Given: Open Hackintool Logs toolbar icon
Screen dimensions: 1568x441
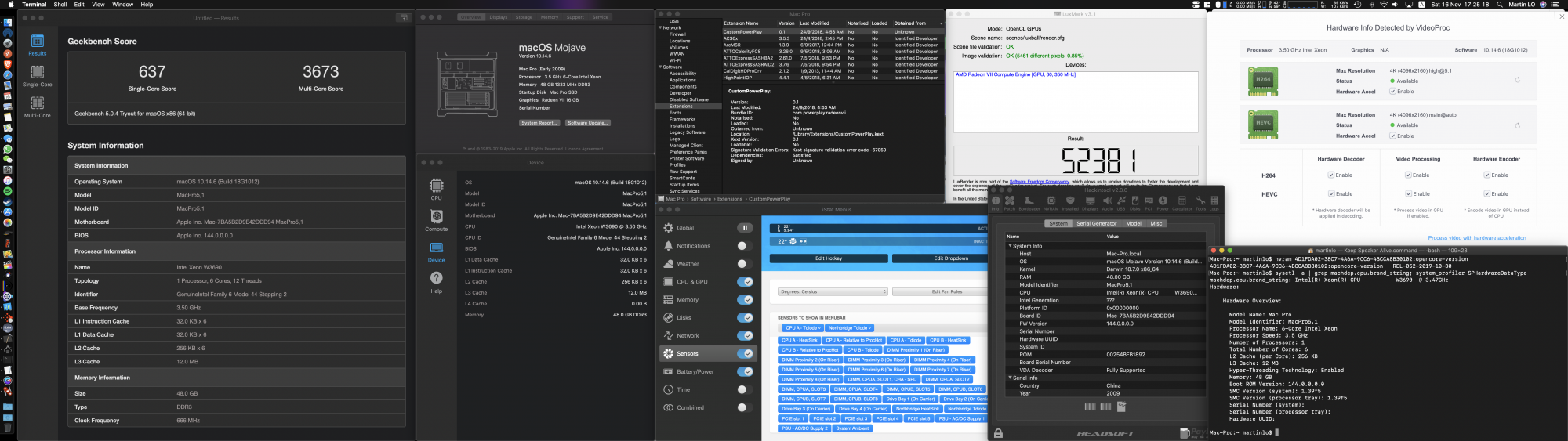Looking at the screenshot, I should tap(1214, 204).
